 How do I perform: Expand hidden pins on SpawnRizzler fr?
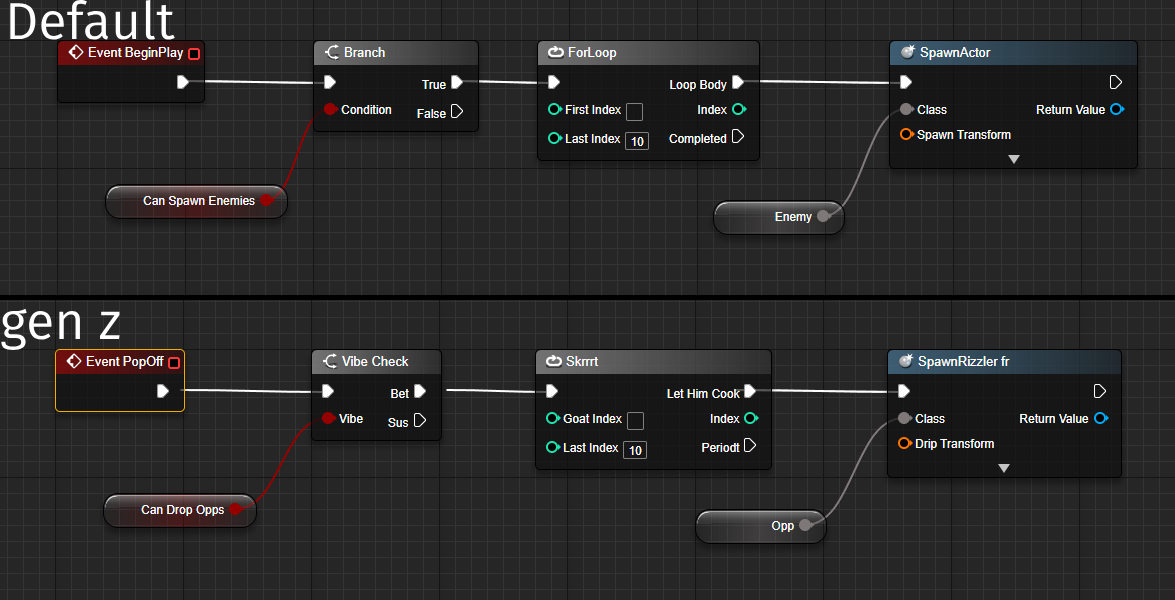point(1004,467)
